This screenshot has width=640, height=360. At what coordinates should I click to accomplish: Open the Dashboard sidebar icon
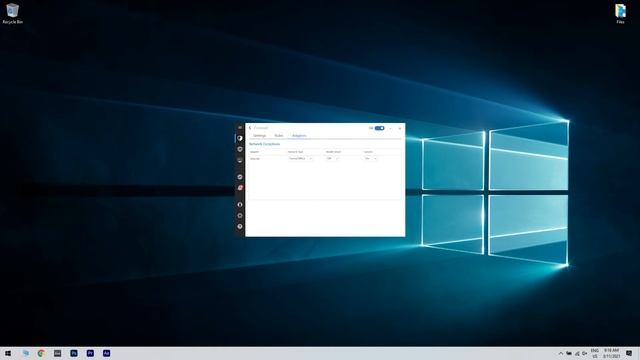pyautogui.click(x=240, y=138)
